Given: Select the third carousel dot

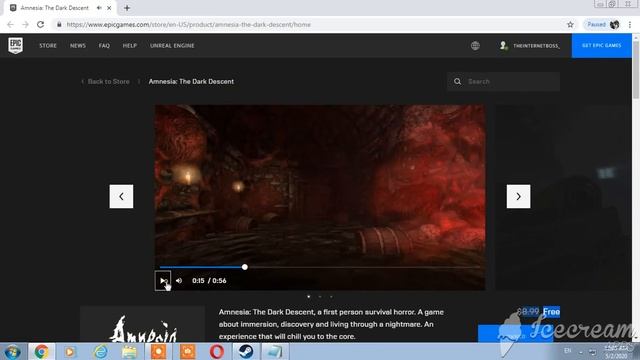Looking at the screenshot, I should click(331, 297).
